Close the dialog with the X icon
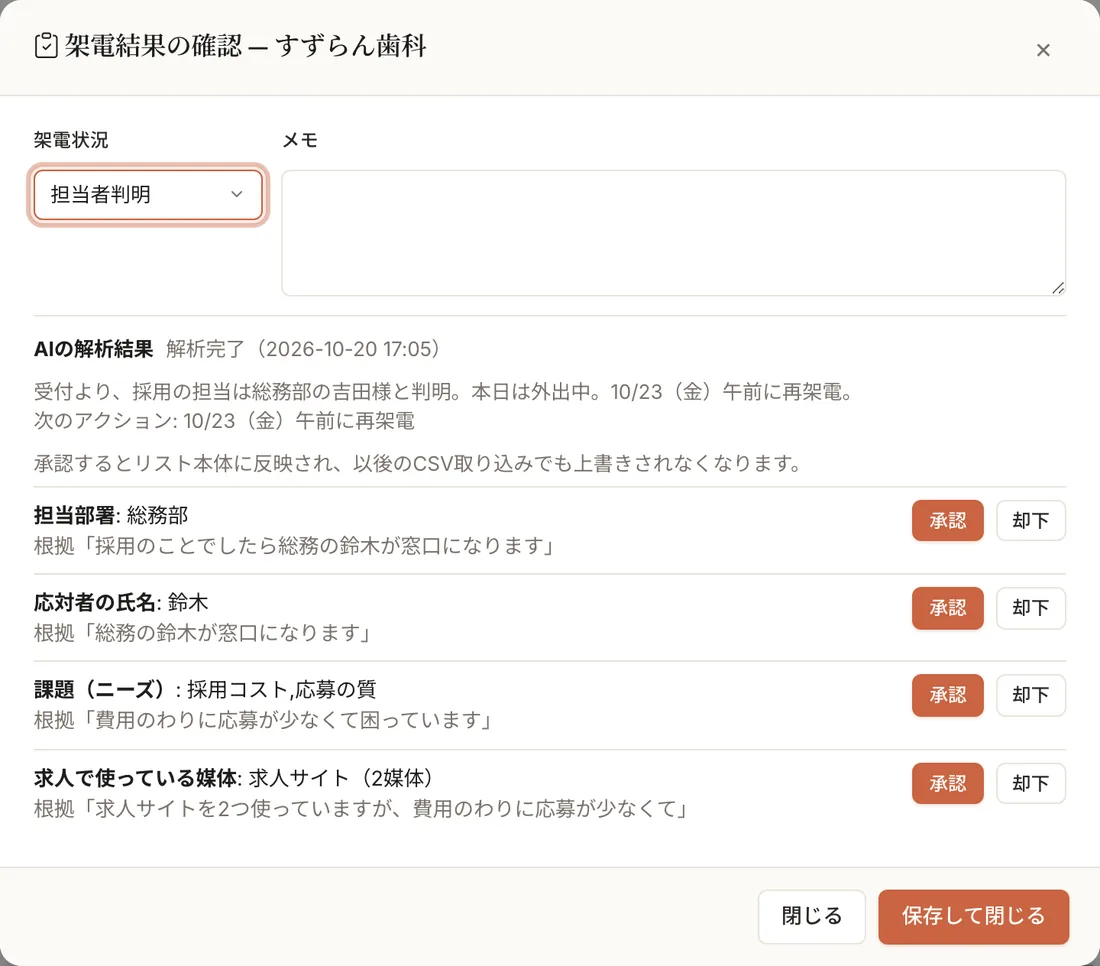This screenshot has height=966, width=1100. 1043,50
